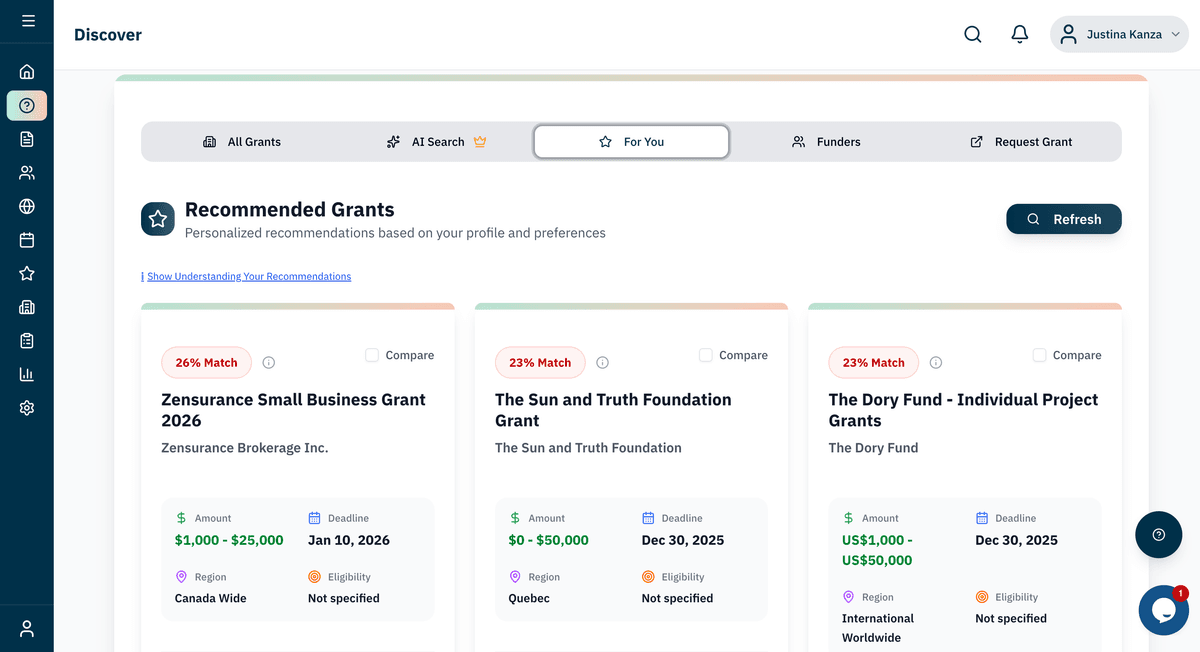Viewport: 1200px width, 652px height.
Task: Check Compare on The Dory Fund card
Action: coord(1039,355)
